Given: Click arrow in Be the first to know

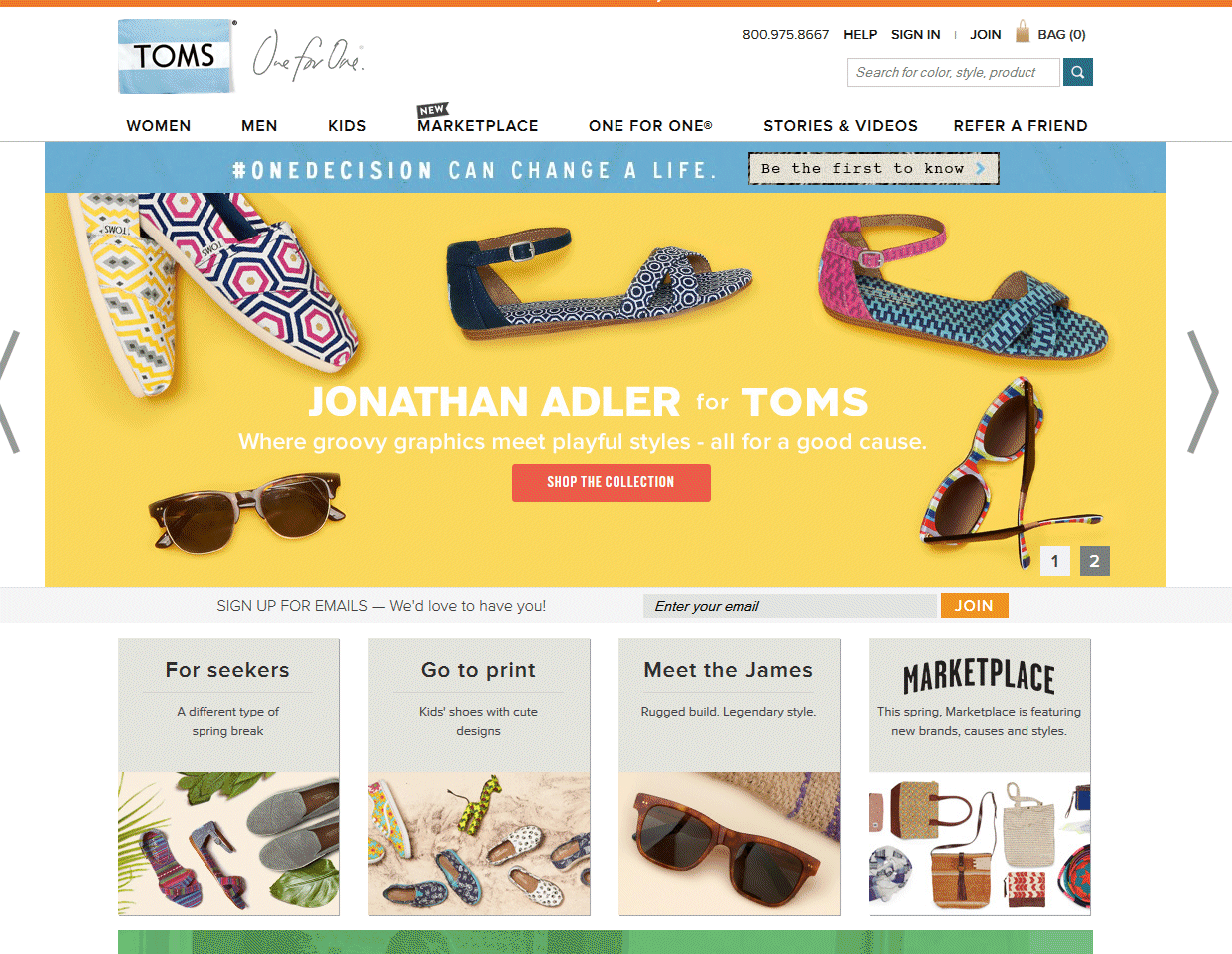Looking at the screenshot, I should pos(981,169).
